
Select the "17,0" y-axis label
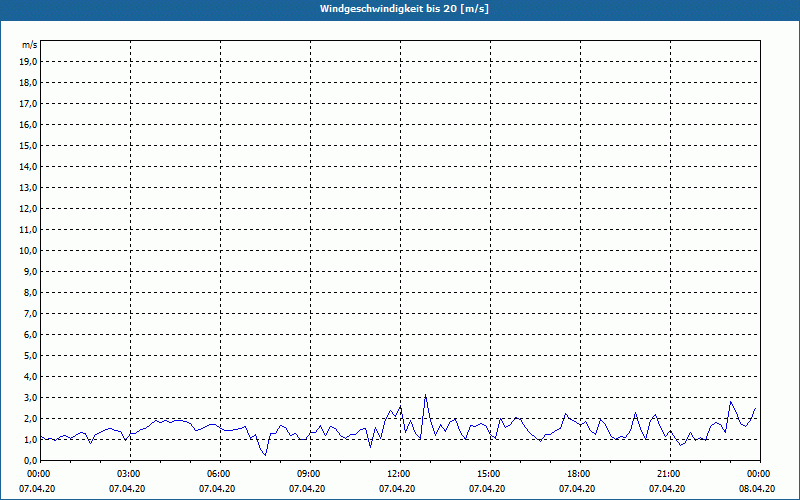(x=28, y=104)
